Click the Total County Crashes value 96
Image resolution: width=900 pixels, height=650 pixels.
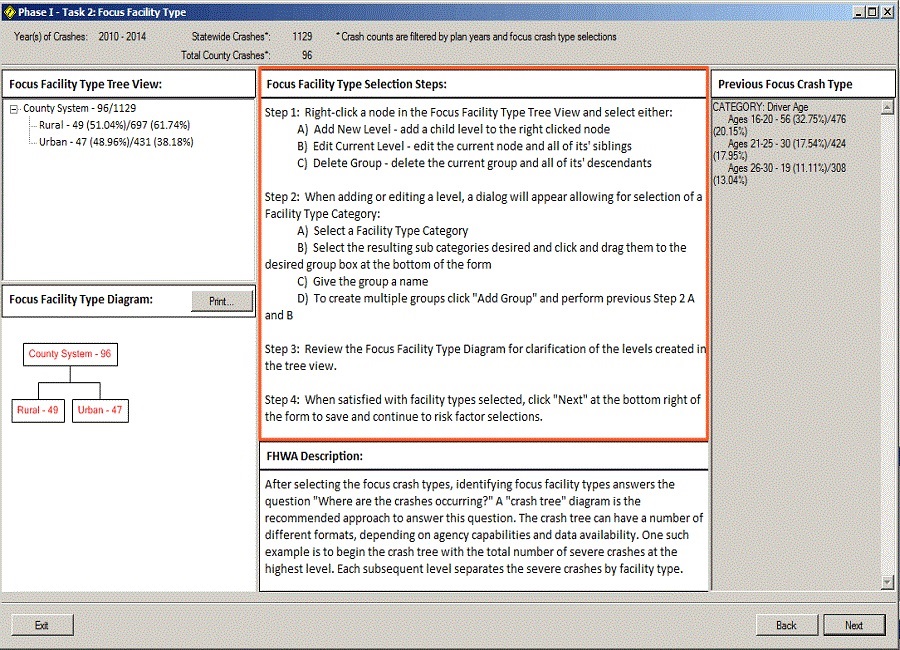point(307,55)
